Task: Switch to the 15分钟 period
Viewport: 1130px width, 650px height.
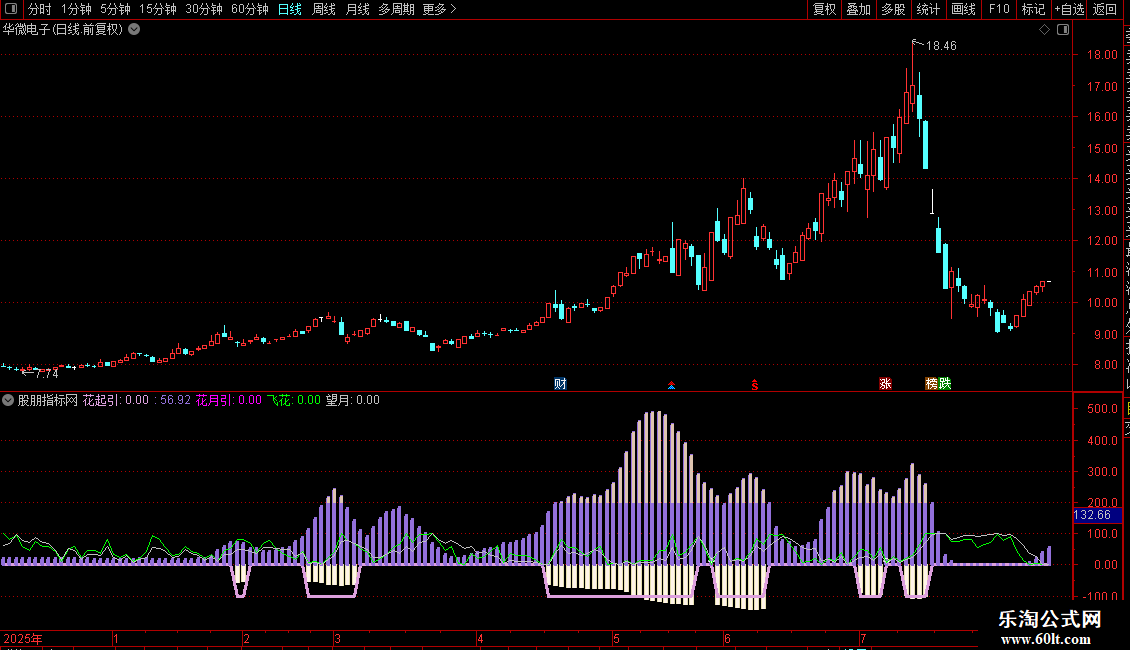Action: (x=157, y=9)
